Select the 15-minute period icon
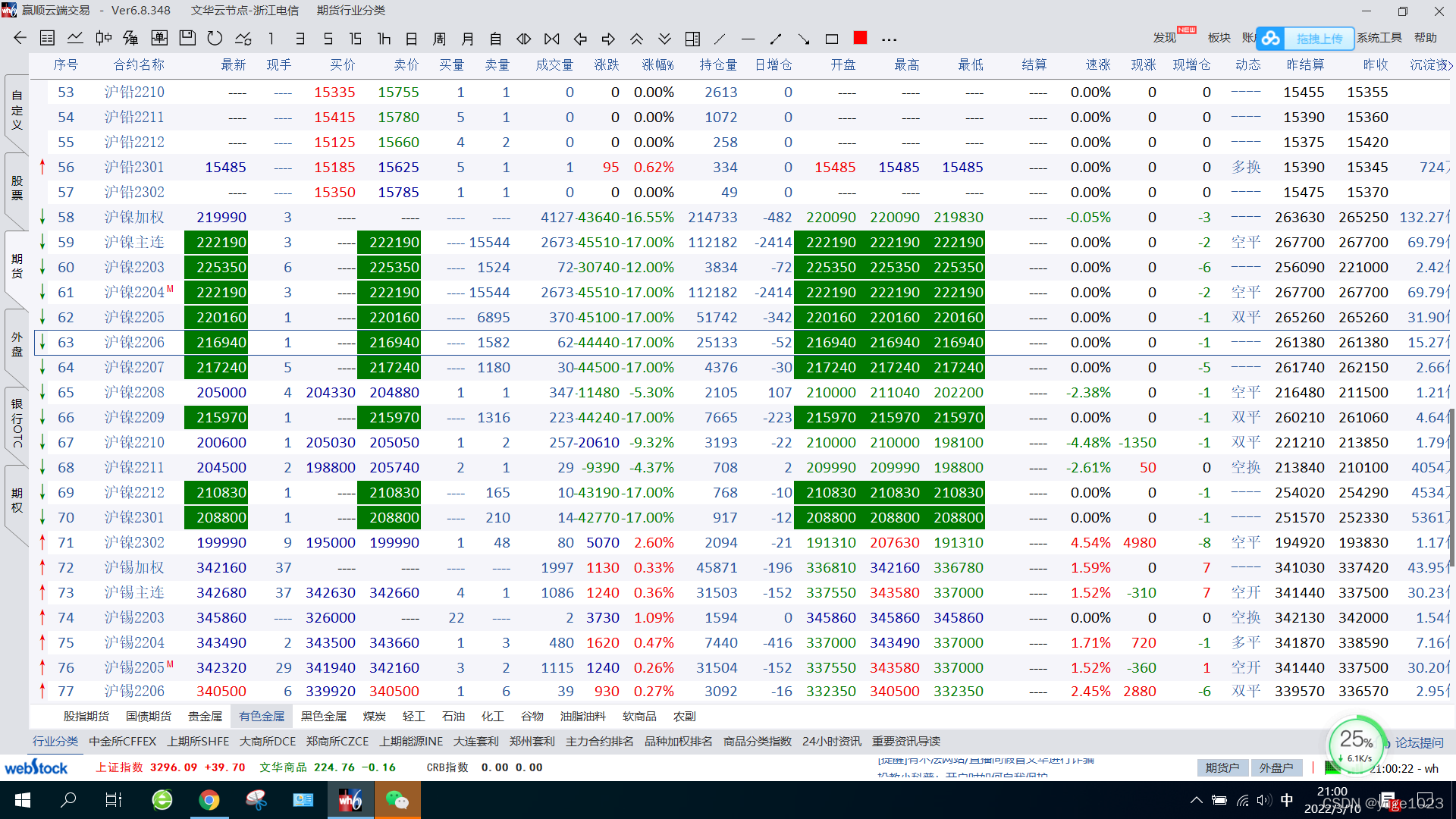1456x819 pixels. 355,38
